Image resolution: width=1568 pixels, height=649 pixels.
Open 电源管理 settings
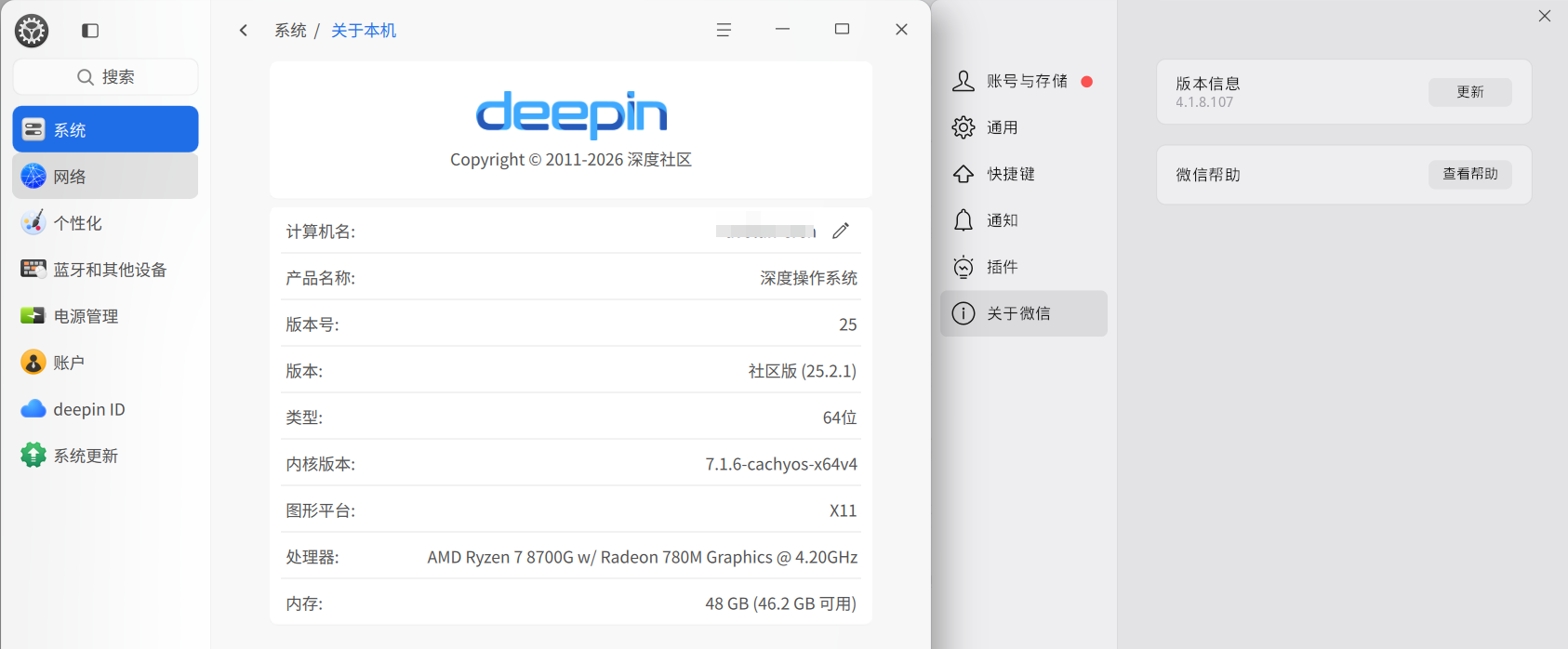pyautogui.click(x=105, y=315)
